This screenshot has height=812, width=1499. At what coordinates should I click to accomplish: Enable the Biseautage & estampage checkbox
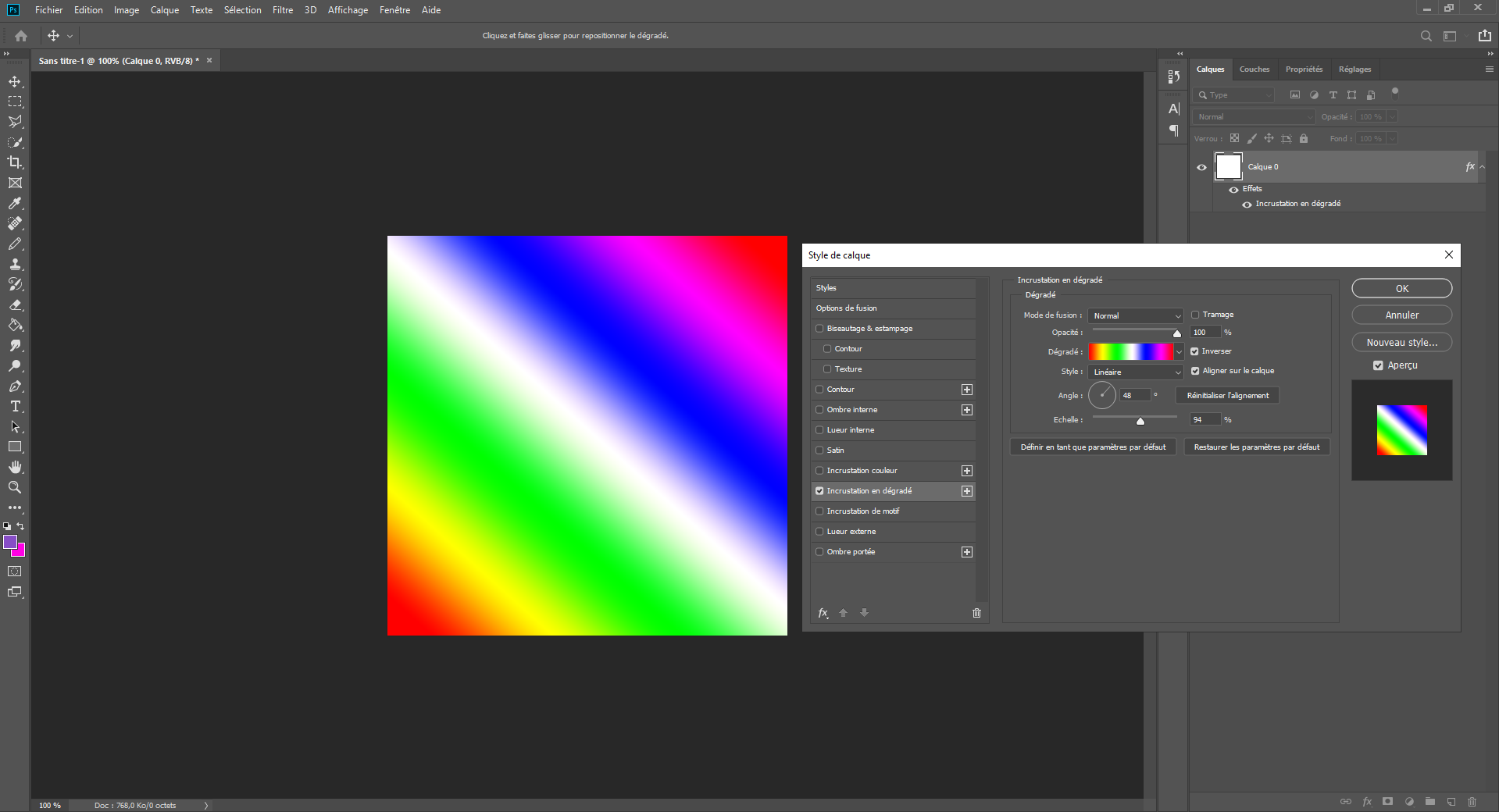(819, 329)
